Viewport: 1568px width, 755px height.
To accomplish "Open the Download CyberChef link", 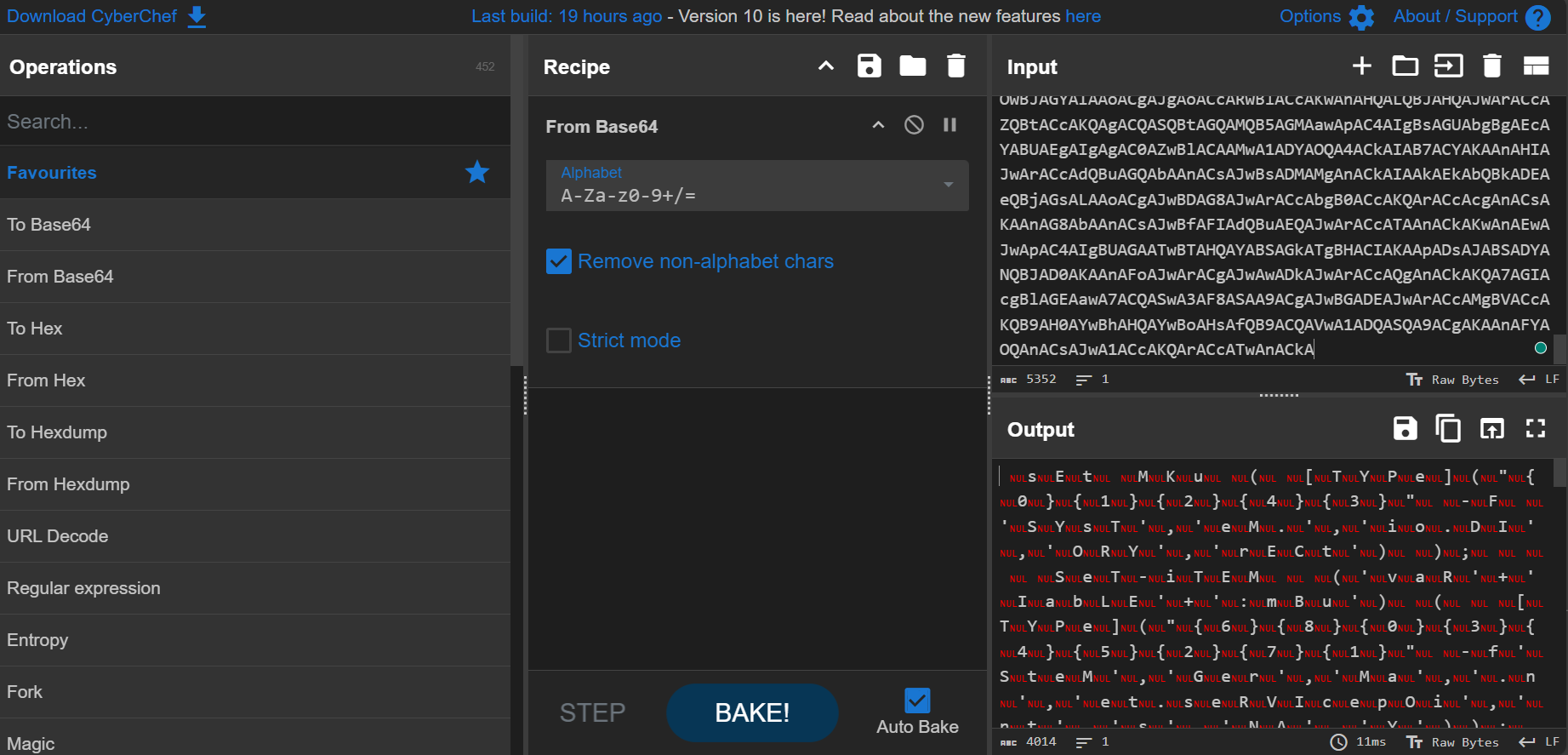I will coord(92,16).
